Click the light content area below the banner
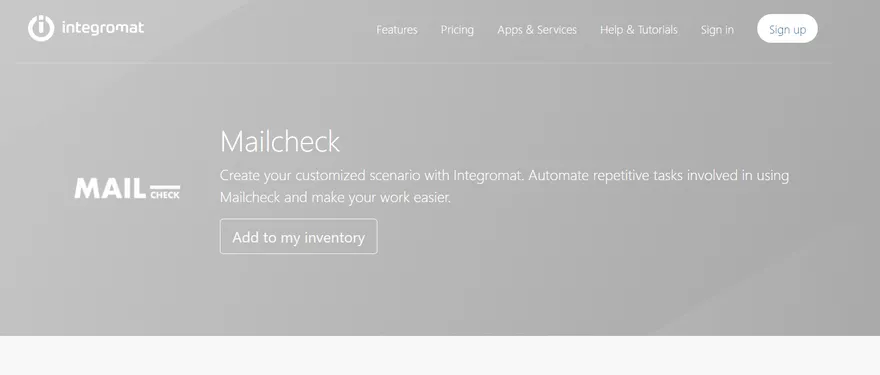Screen dimensions: 880x375 440,355
